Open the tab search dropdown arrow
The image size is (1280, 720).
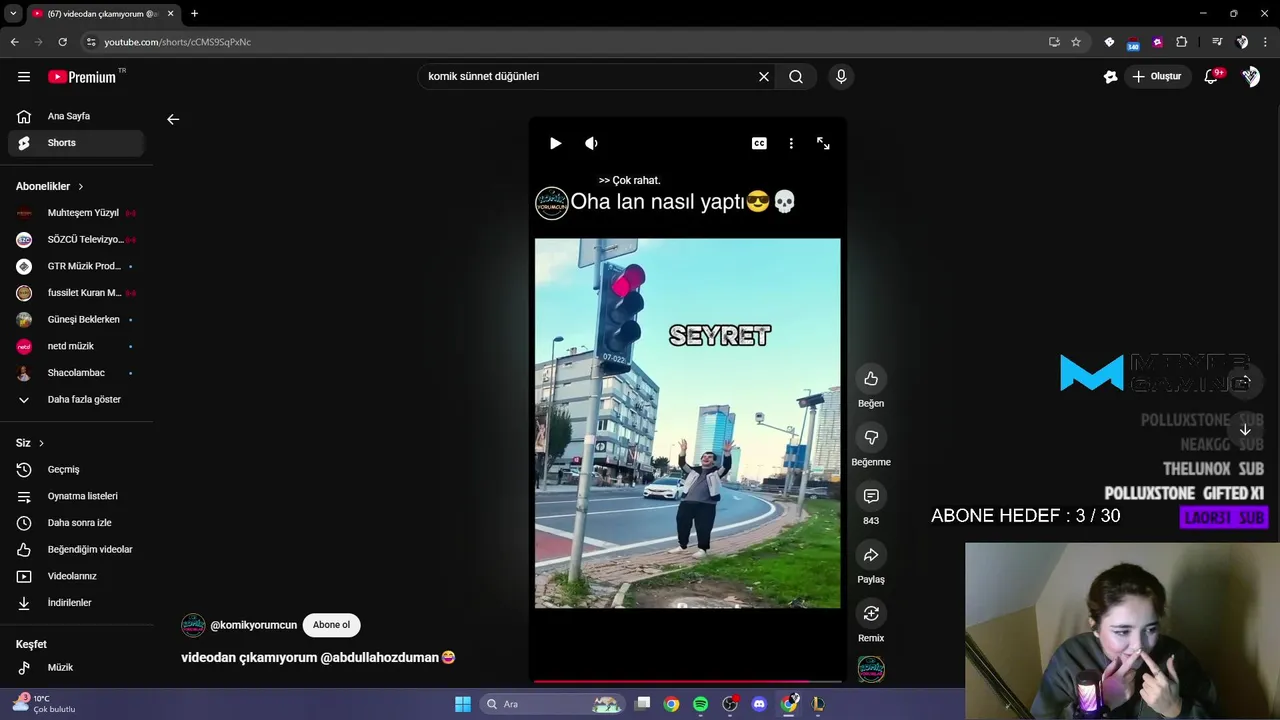13,14
